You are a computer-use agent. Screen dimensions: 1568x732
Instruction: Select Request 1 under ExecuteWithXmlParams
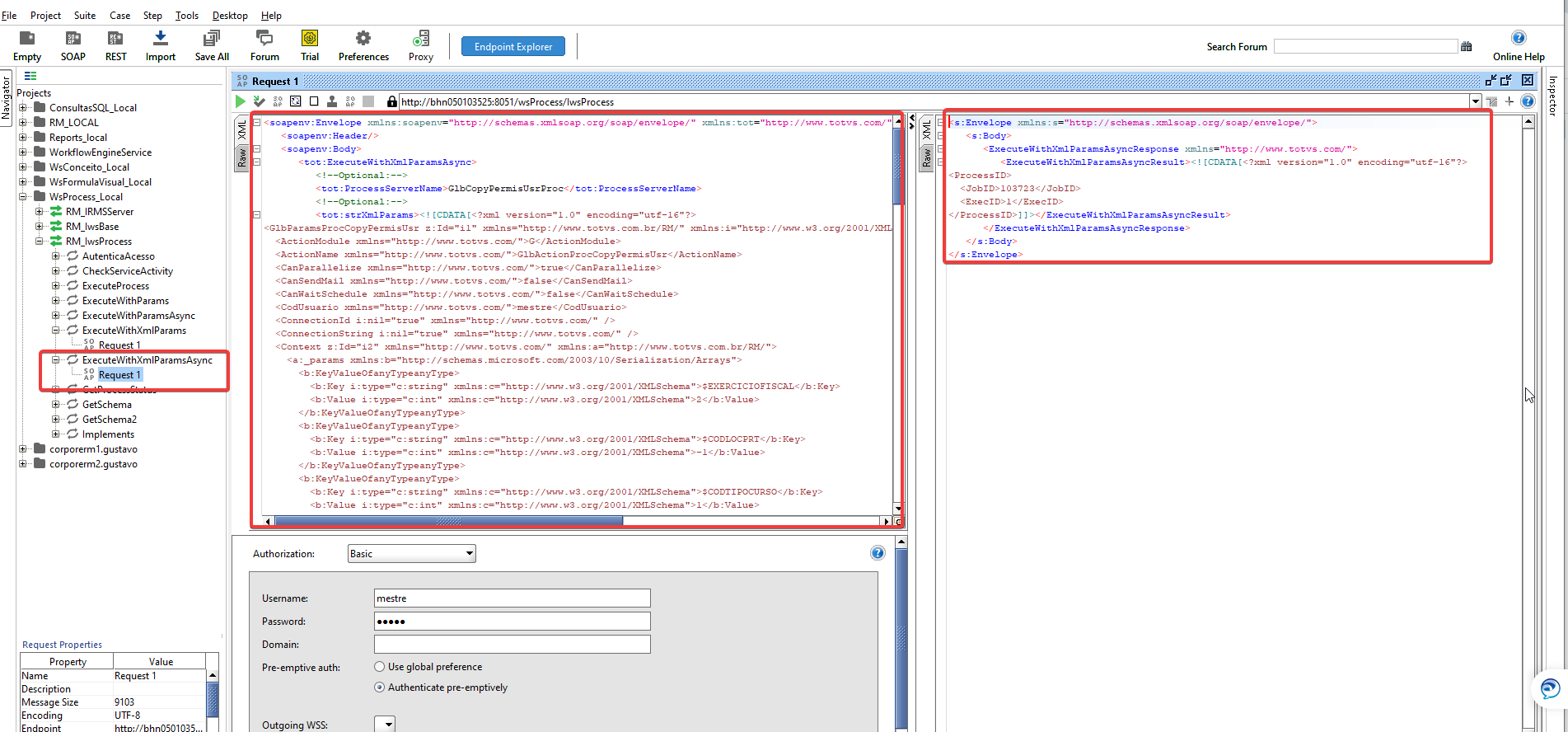[119, 345]
